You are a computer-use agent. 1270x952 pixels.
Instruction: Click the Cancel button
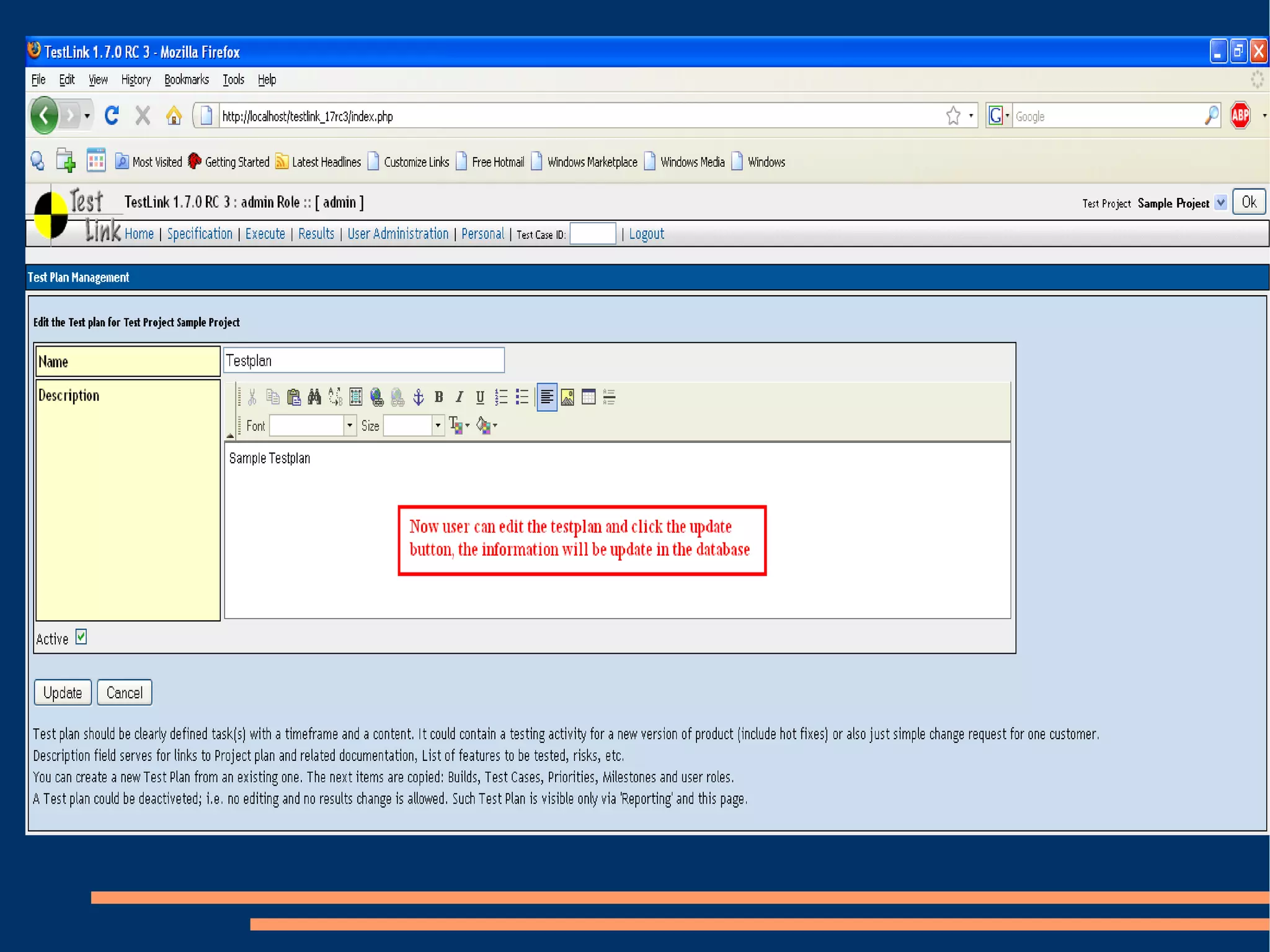(x=125, y=693)
